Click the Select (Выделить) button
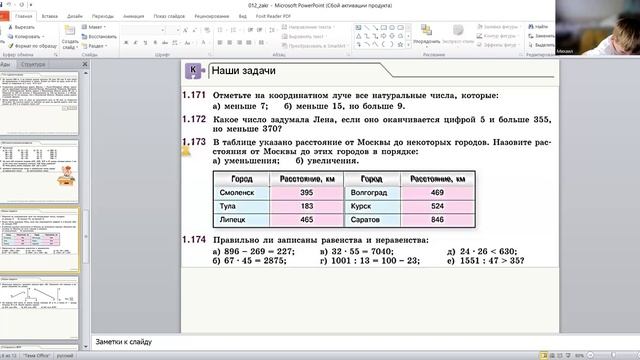640x360 pixels. click(541, 45)
